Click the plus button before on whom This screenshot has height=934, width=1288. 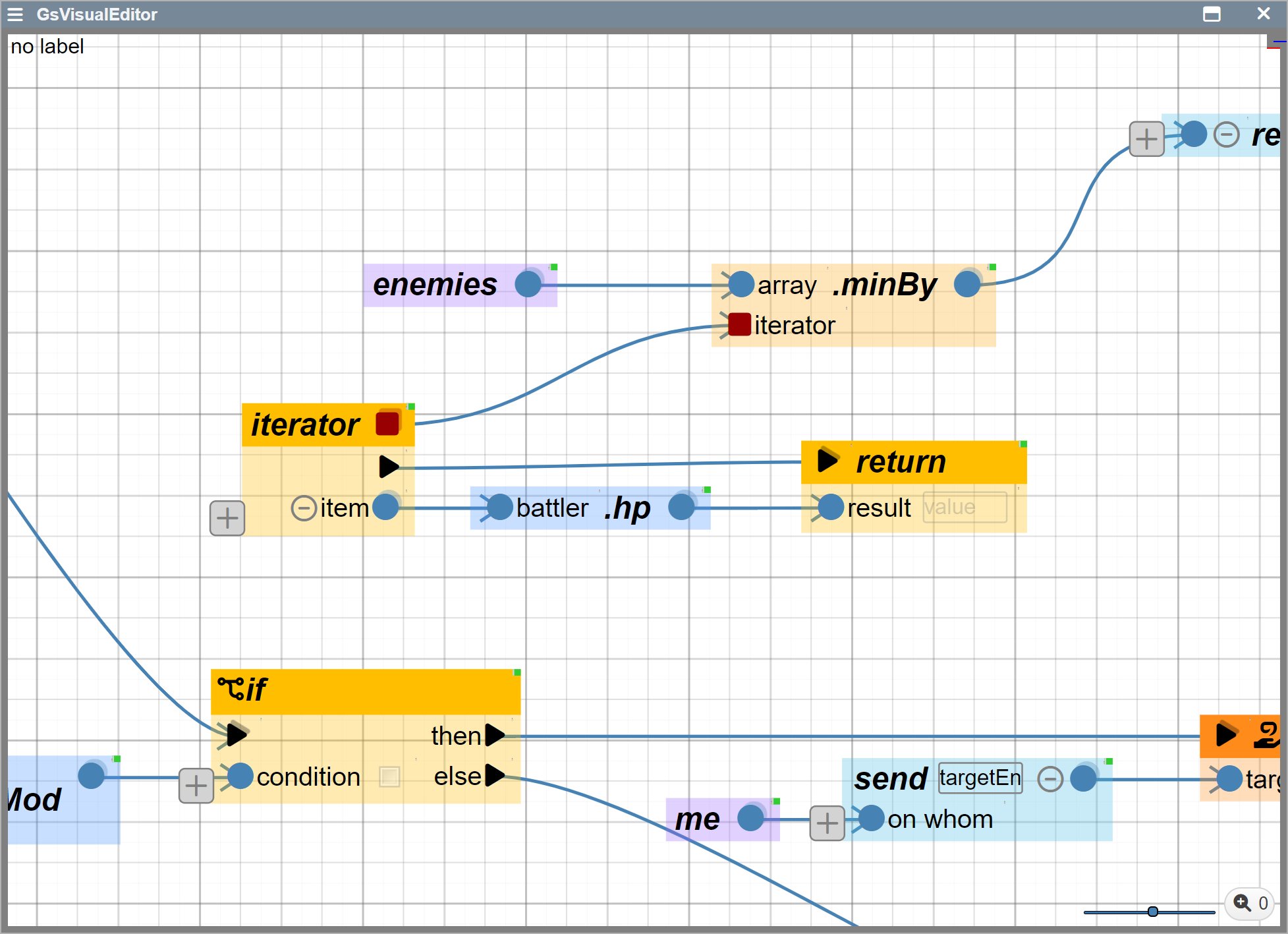click(827, 823)
